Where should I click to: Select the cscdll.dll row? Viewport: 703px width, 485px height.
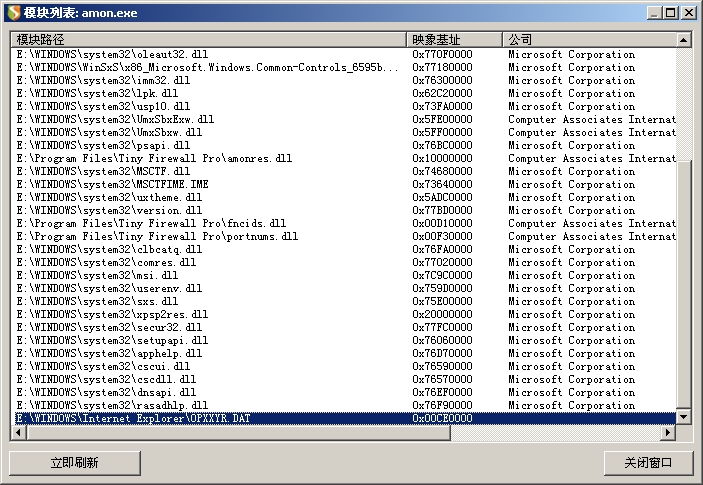[x=344, y=379]
